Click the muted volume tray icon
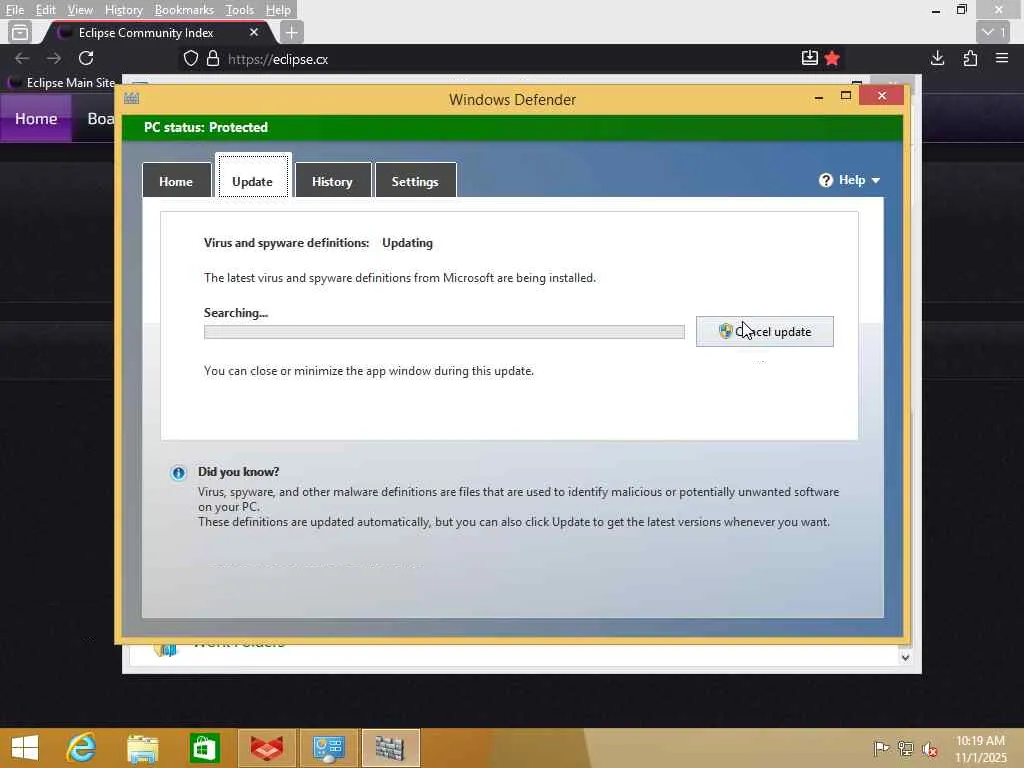Viewport: 1024px width, 768px height. pos(929,748)
